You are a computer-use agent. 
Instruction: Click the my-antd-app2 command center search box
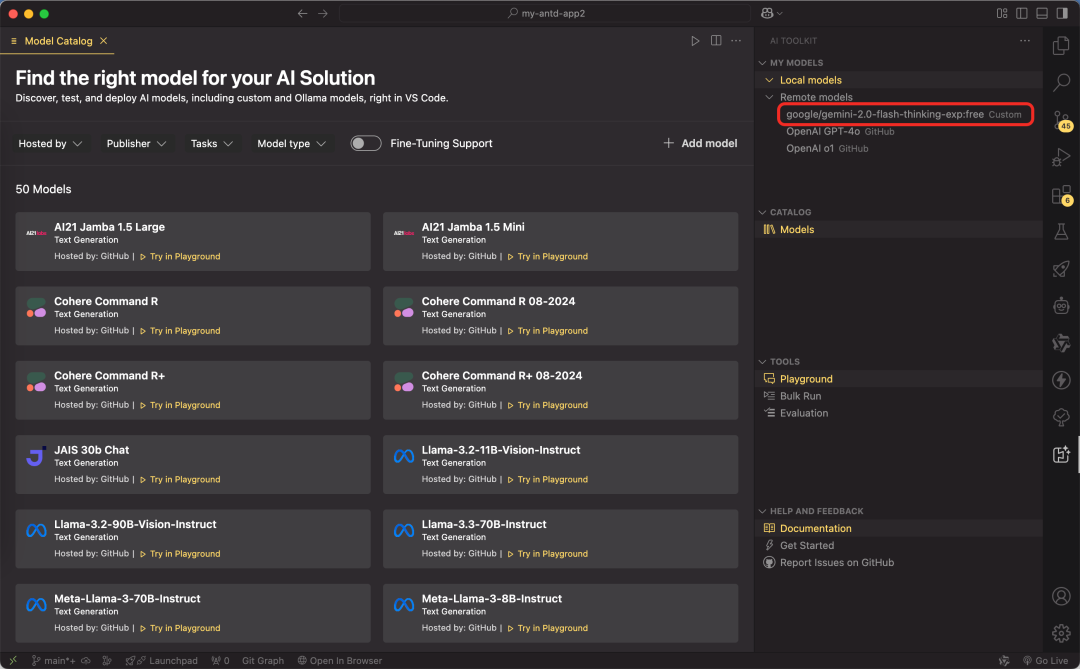[x=545, y=13]
